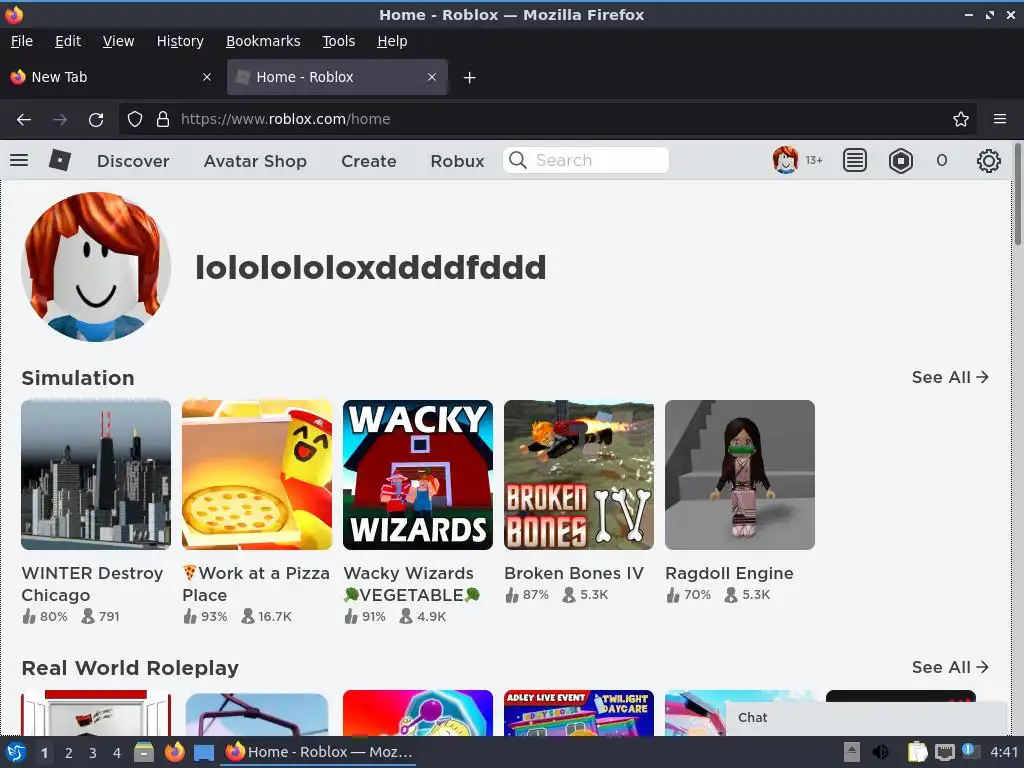Click the clipboard tray icon

tap(917, 752)
